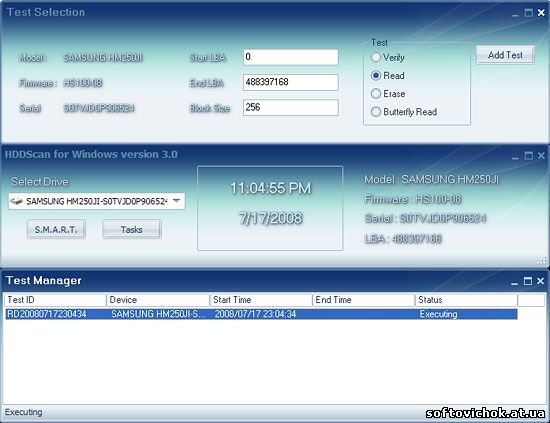The image size is (550, 423).
Task: Close the HDDScan main window
Action: (541, 156)
